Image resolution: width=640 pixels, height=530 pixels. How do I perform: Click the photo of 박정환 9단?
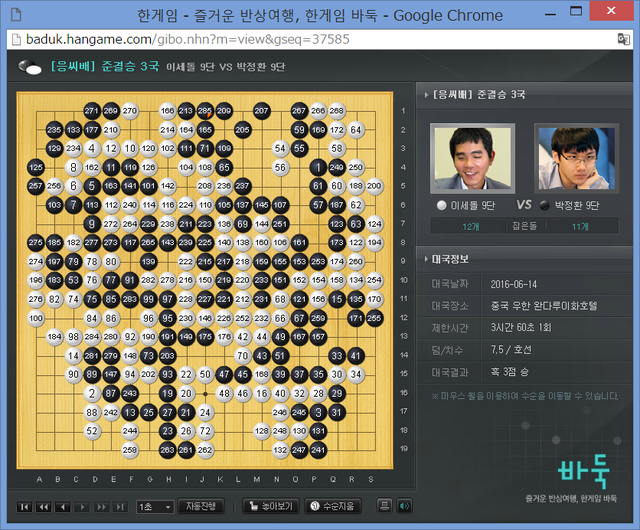pyautogui.click(x=576, y=158)
